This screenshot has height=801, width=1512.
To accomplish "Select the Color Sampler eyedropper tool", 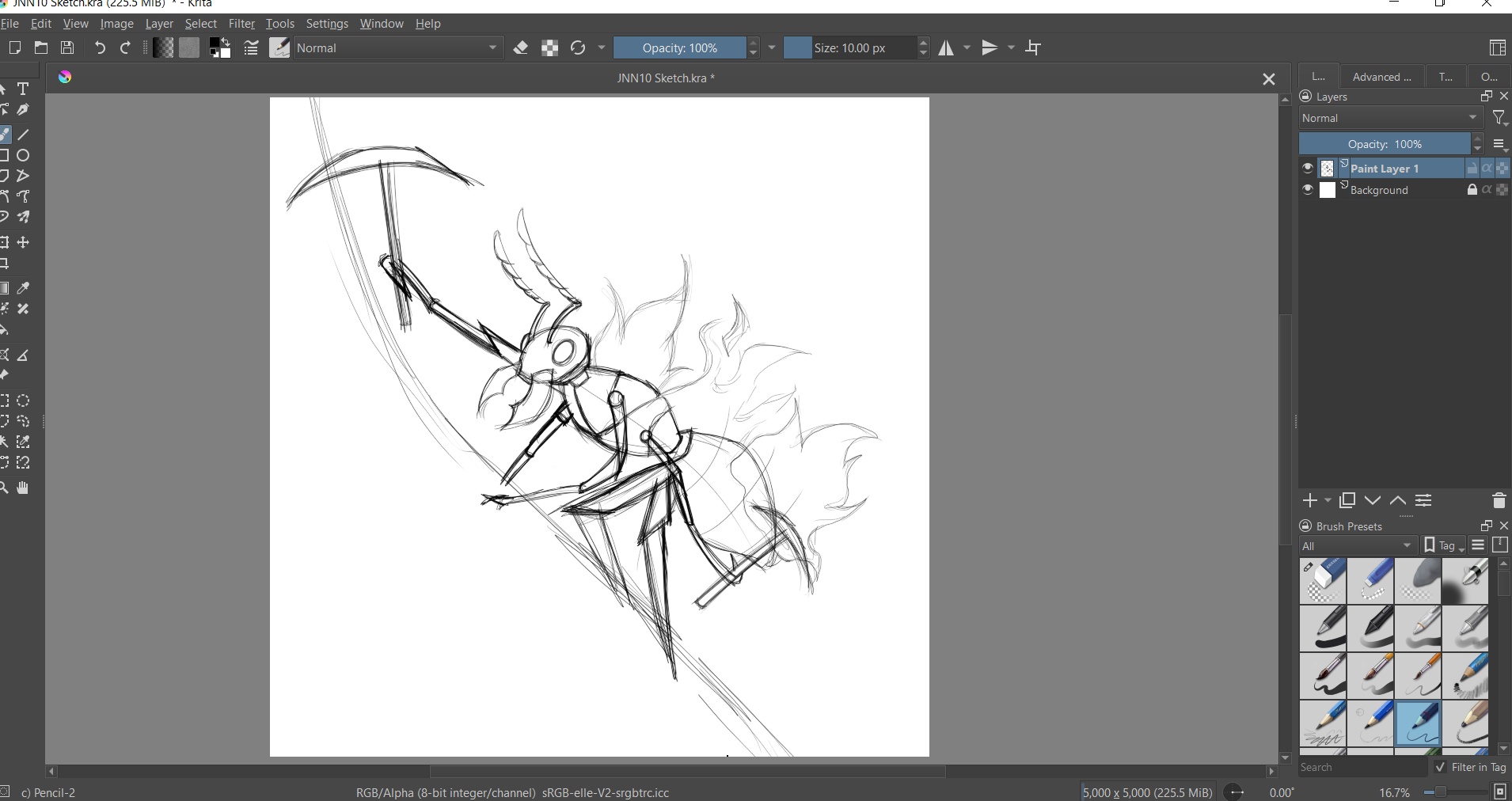I will click(23, 288).
